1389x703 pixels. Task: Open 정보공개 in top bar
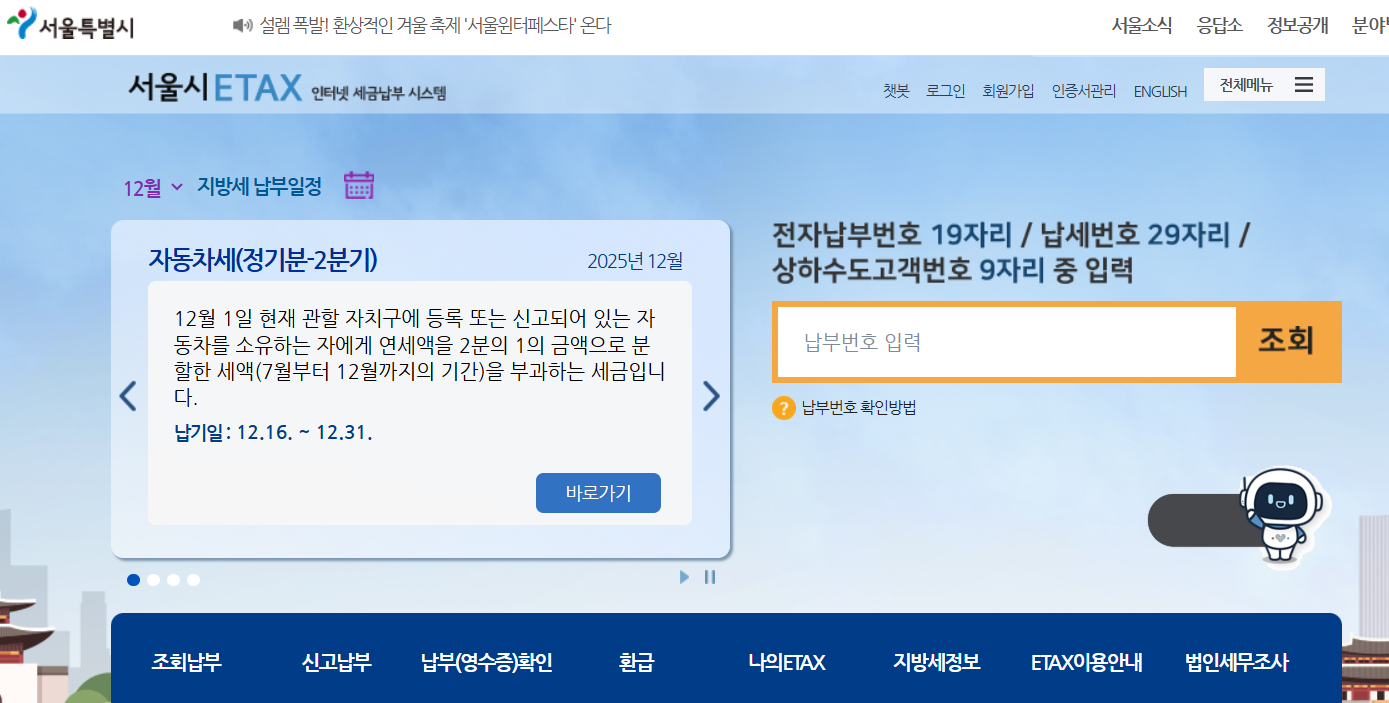click(x=1298, y=26)
